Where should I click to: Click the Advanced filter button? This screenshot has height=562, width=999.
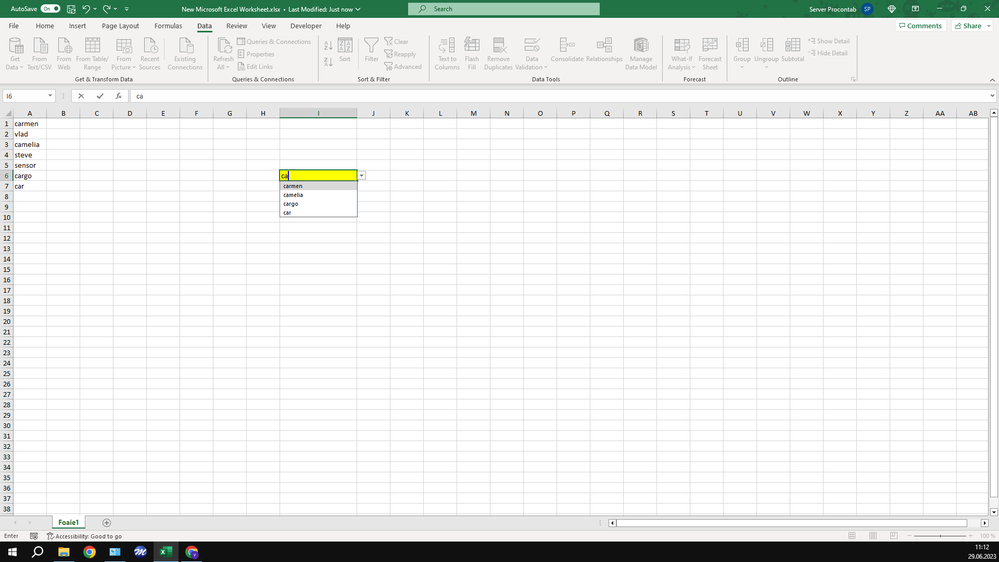[403, 66]
